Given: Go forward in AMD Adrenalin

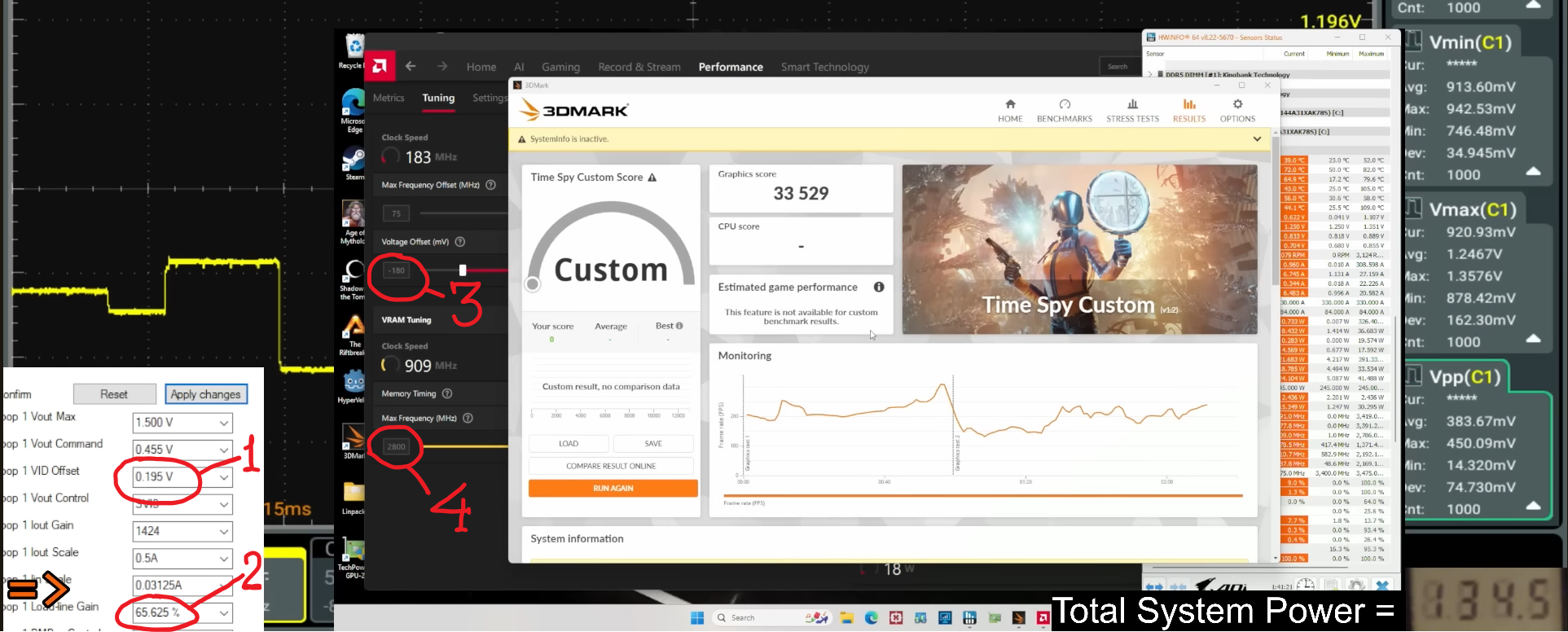Looking at the screenshot, I should pos(442,67).
